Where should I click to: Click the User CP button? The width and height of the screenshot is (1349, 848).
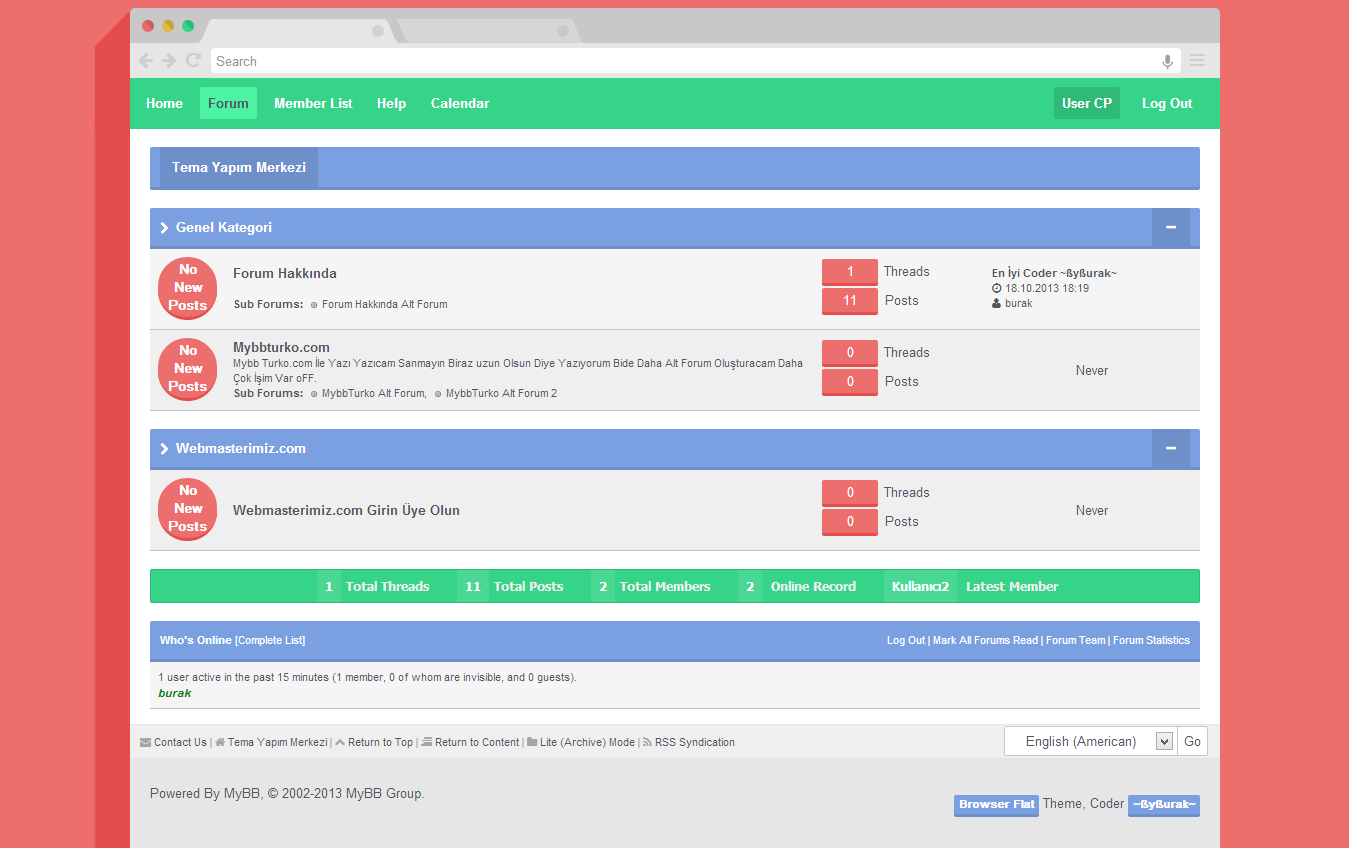click(1086, 103)
